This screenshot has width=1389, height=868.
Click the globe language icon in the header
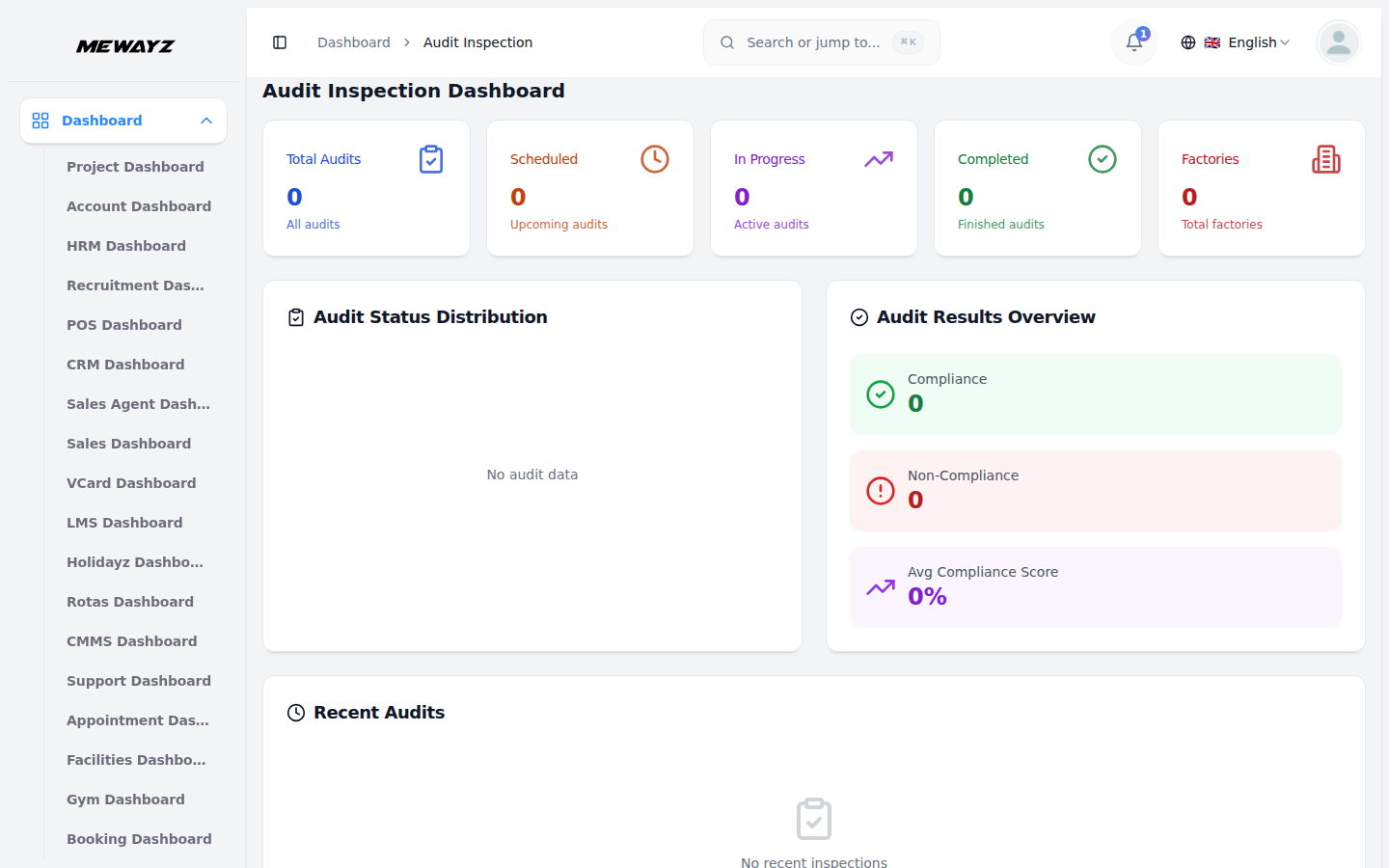click(x=1187, y=42)
